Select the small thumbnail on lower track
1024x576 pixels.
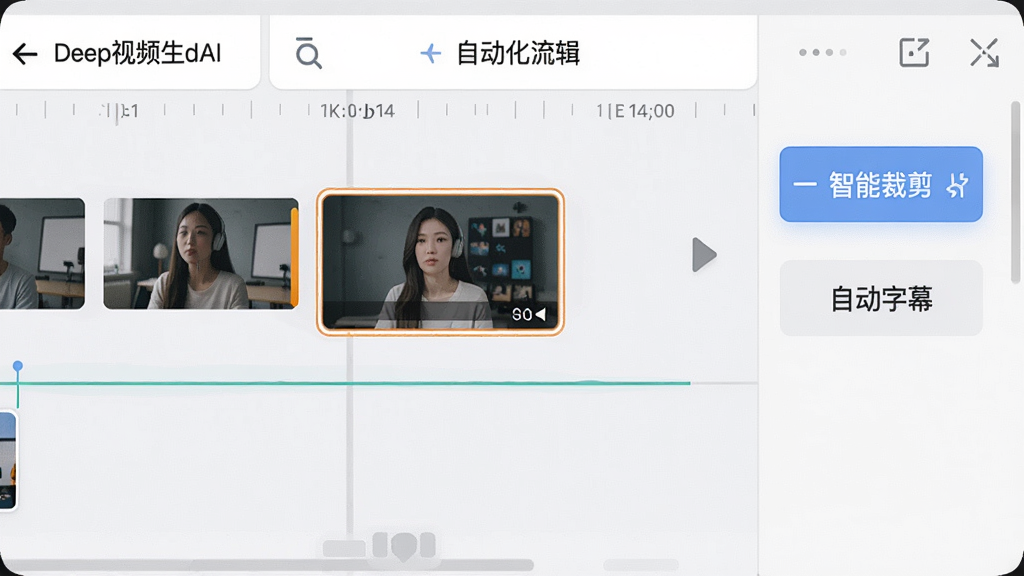[x=8, y=460]
